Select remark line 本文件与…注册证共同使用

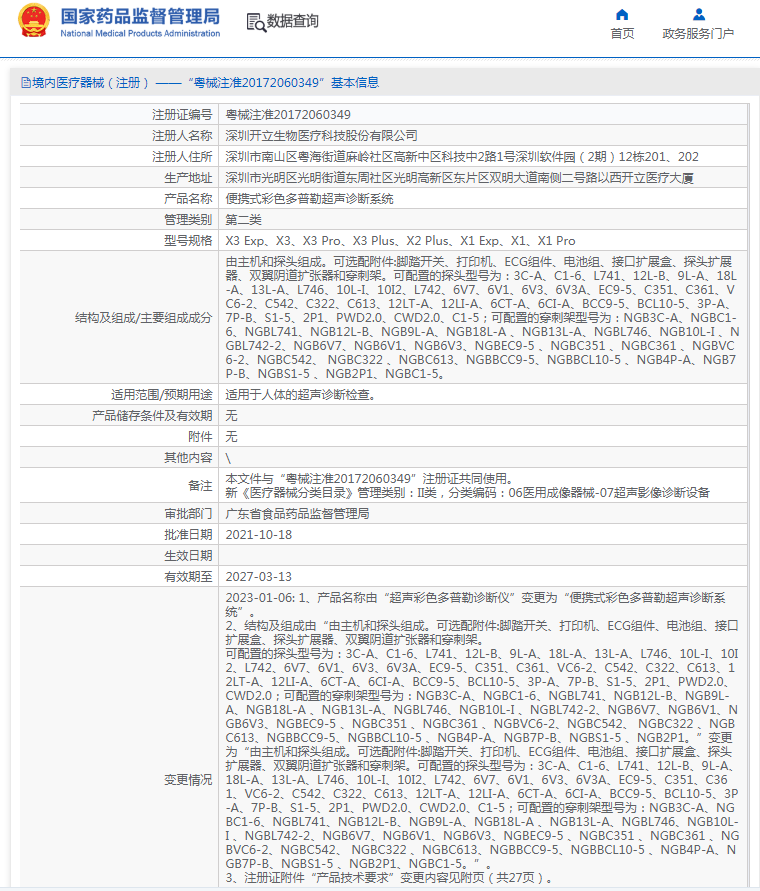pos(369,479)
